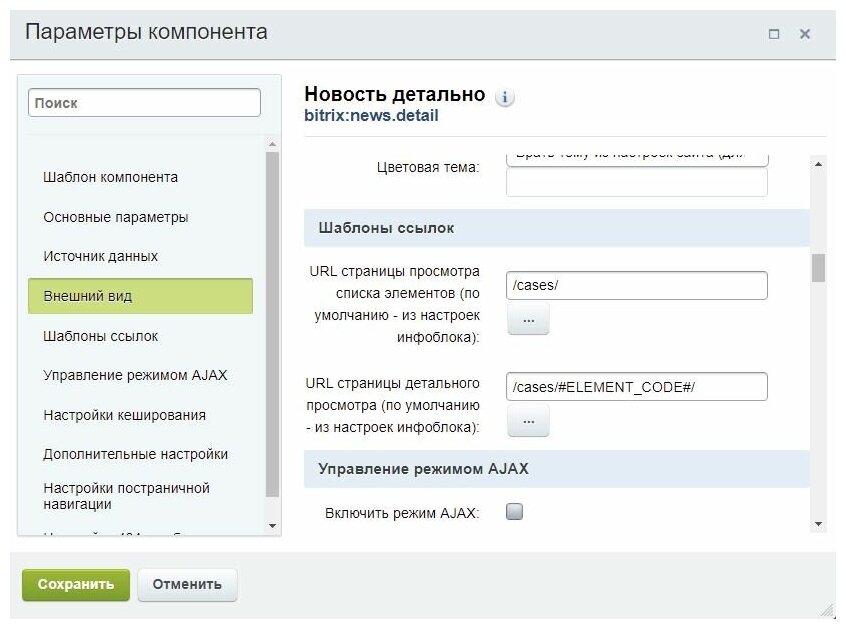
Task: Open Источник данных section
Action: click(x=100, y=256)
